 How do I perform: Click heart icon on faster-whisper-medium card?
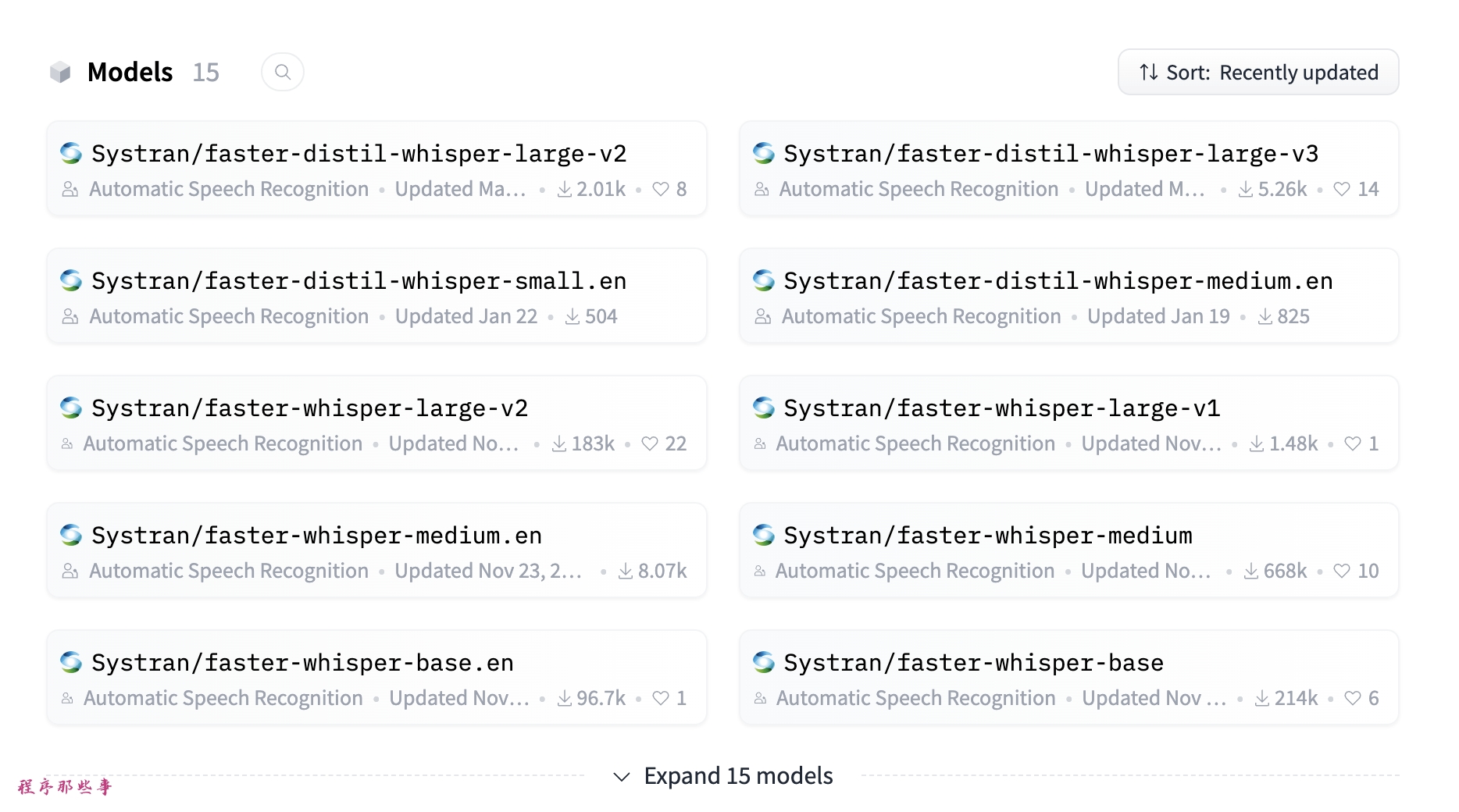(x=1342, y=571)
